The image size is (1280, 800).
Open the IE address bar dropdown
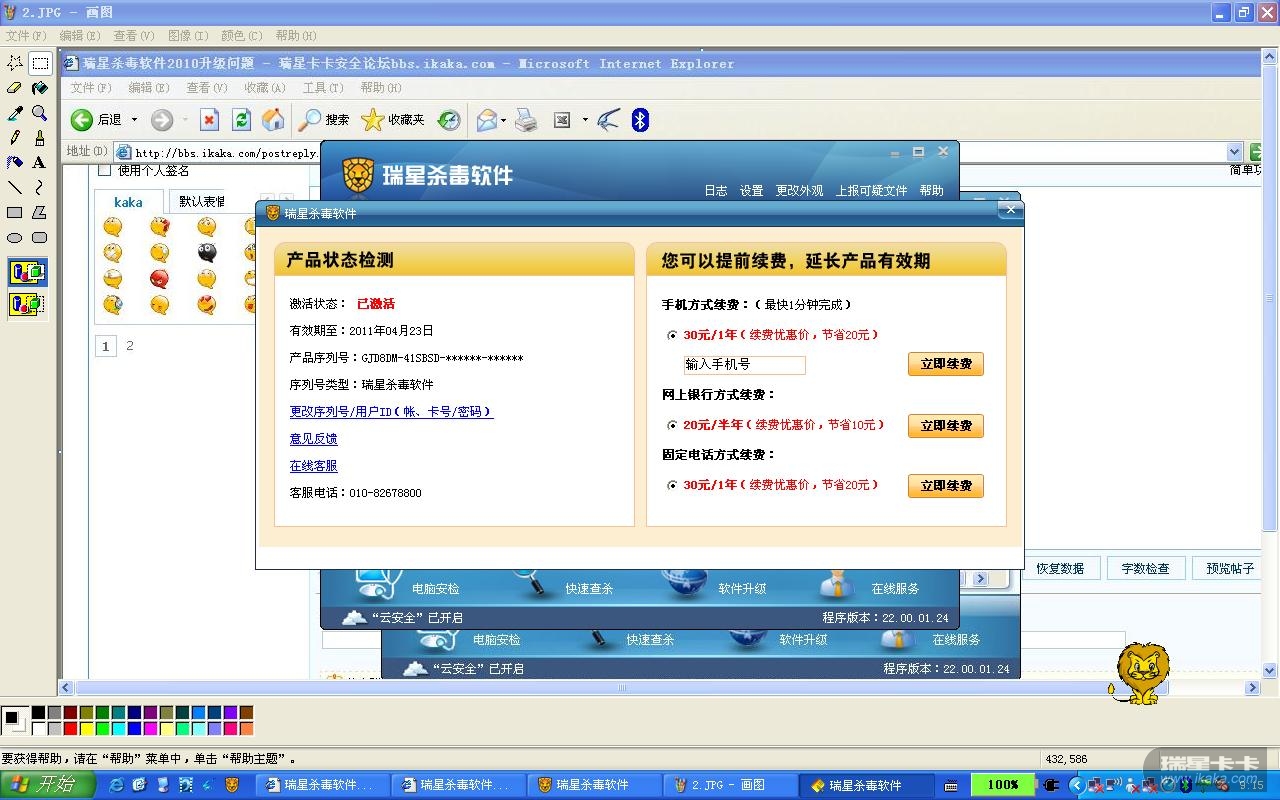pos(1234,152)
